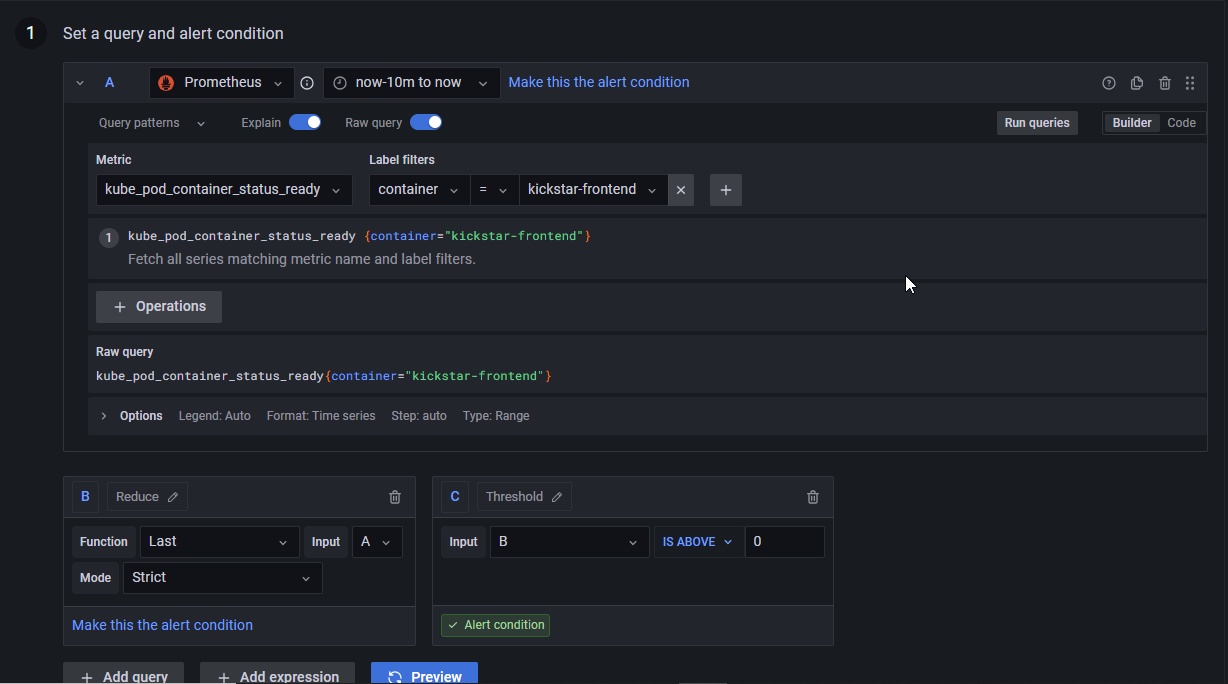The width and height of the screenshot is (1228, 684).
Task: Grab the query A drag handle icon
Action: point(1190,83)
